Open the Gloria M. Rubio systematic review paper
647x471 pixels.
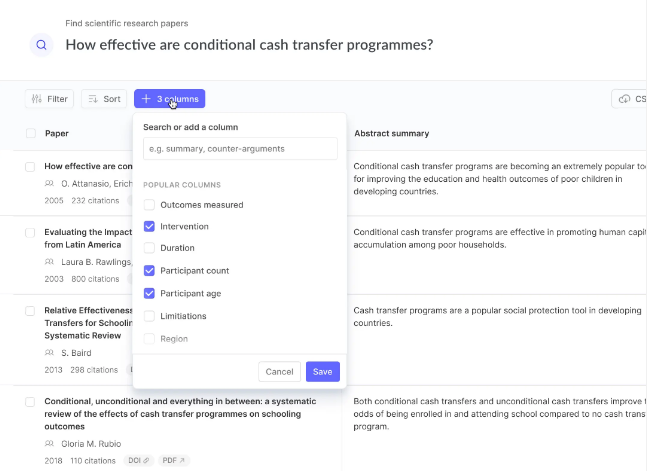tap(180, 413)
